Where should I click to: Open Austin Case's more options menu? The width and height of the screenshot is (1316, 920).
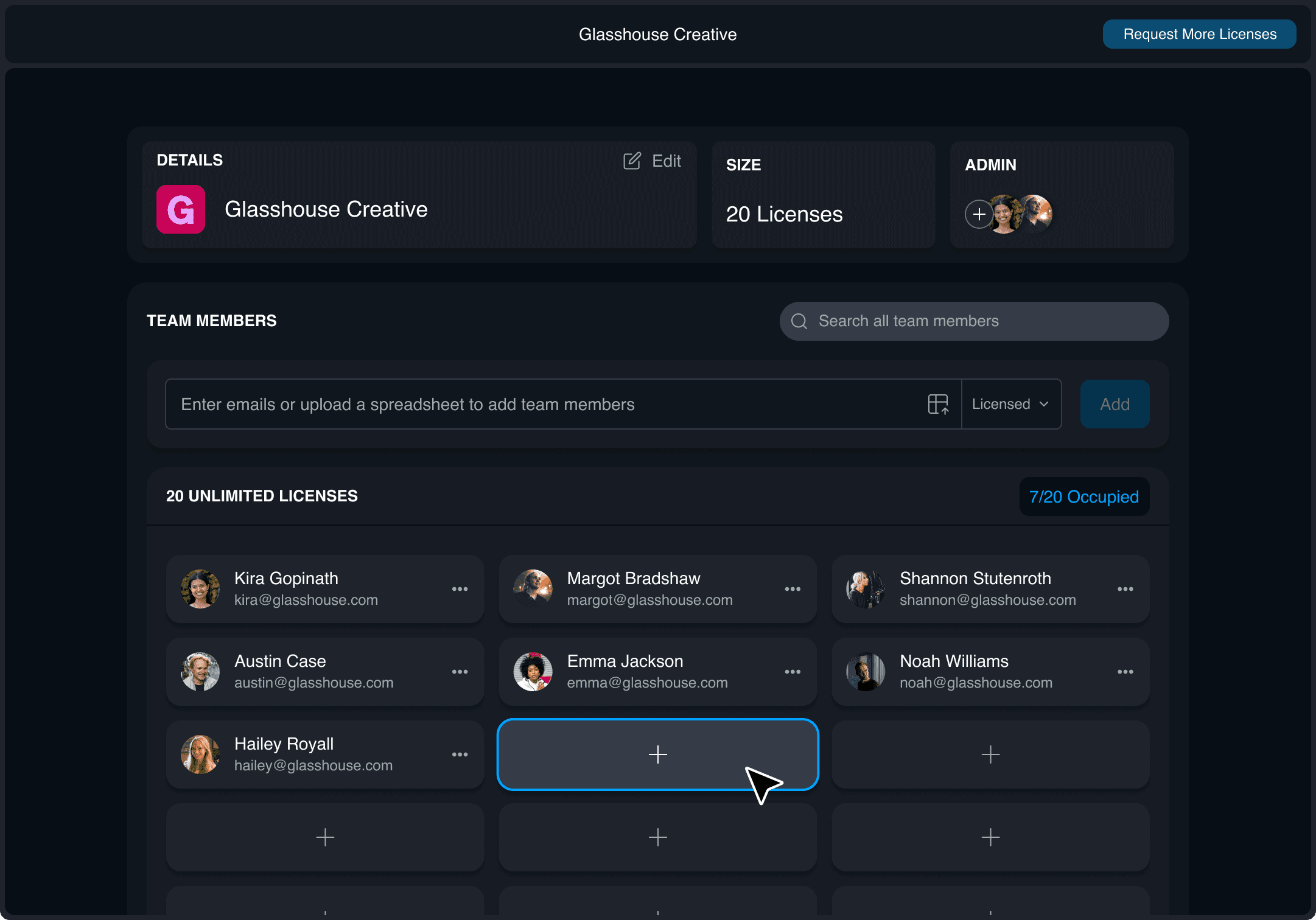point(460,672)
